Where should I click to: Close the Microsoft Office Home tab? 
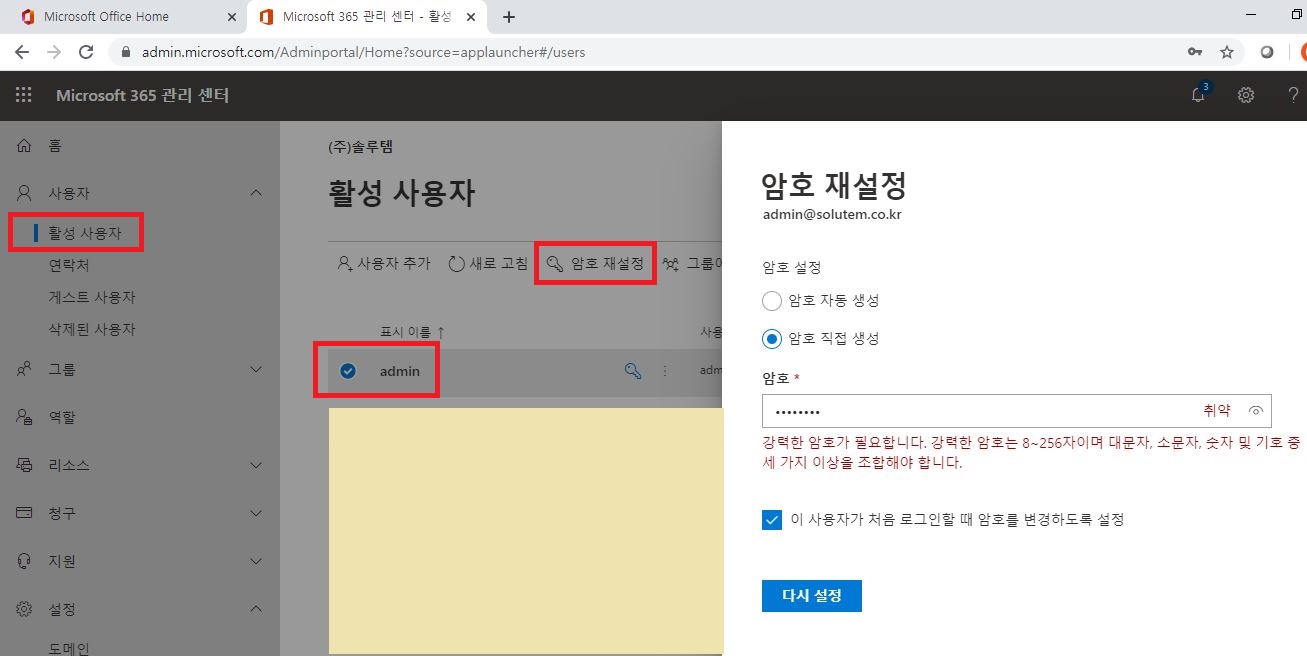point(232,17)
